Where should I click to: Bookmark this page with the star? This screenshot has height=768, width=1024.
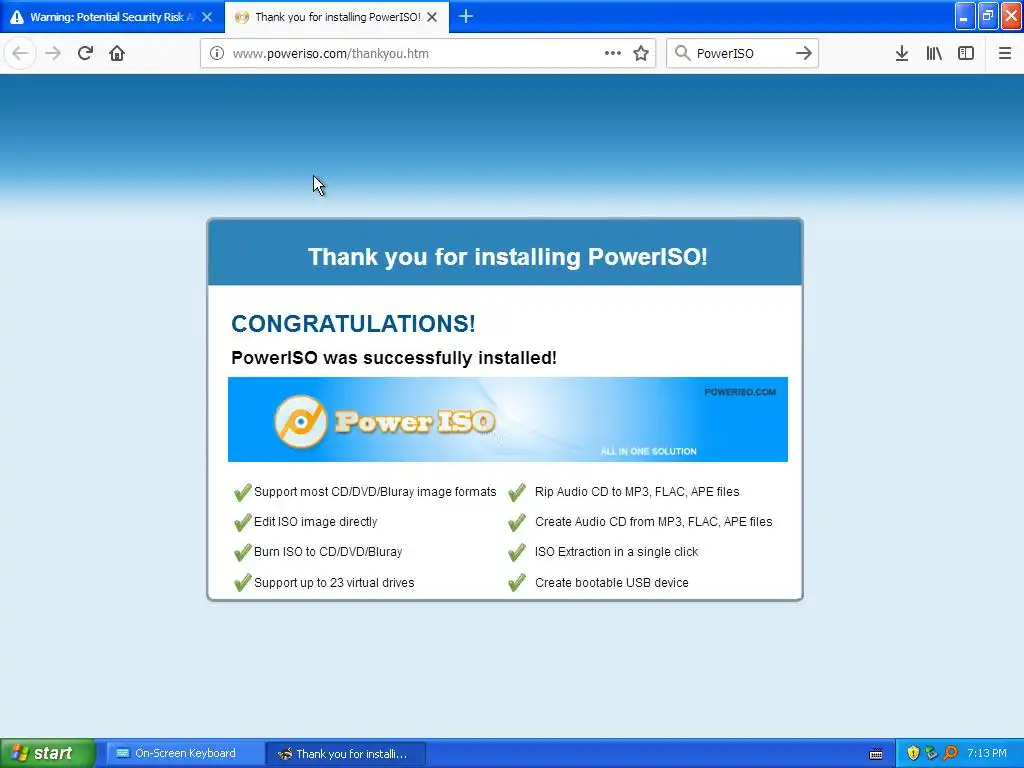click(641, 54)
